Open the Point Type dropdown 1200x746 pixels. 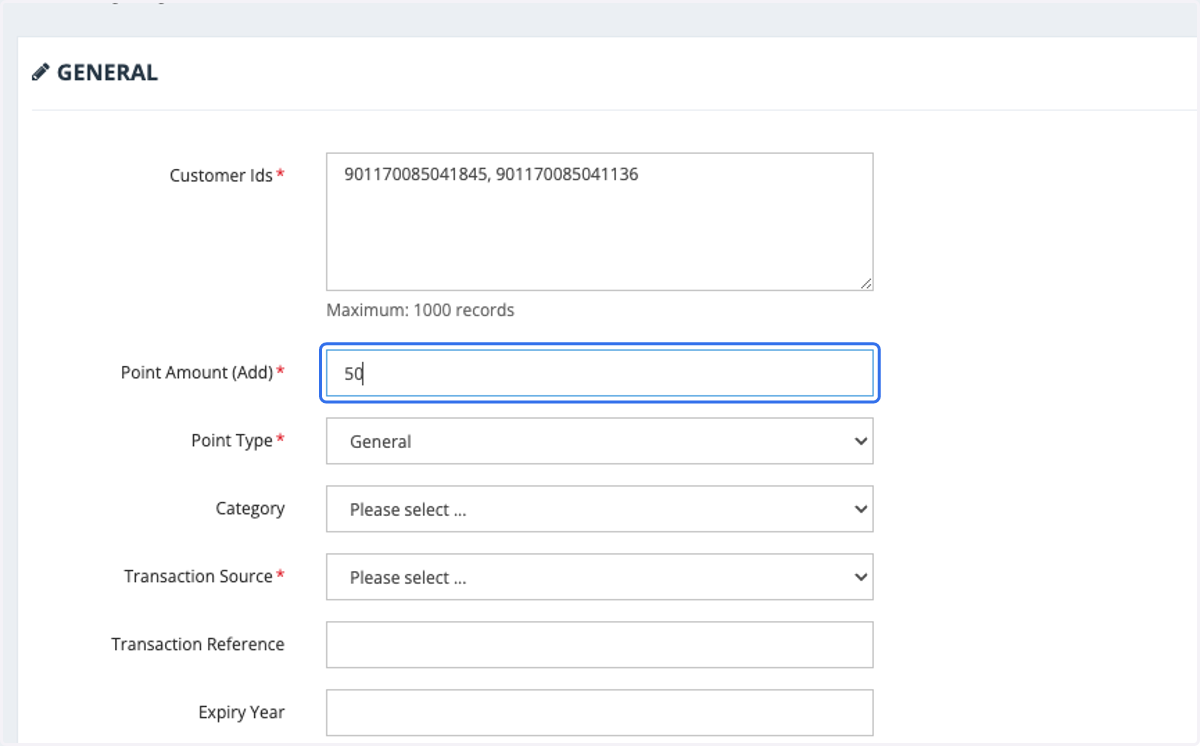click(x=600, y=441)
